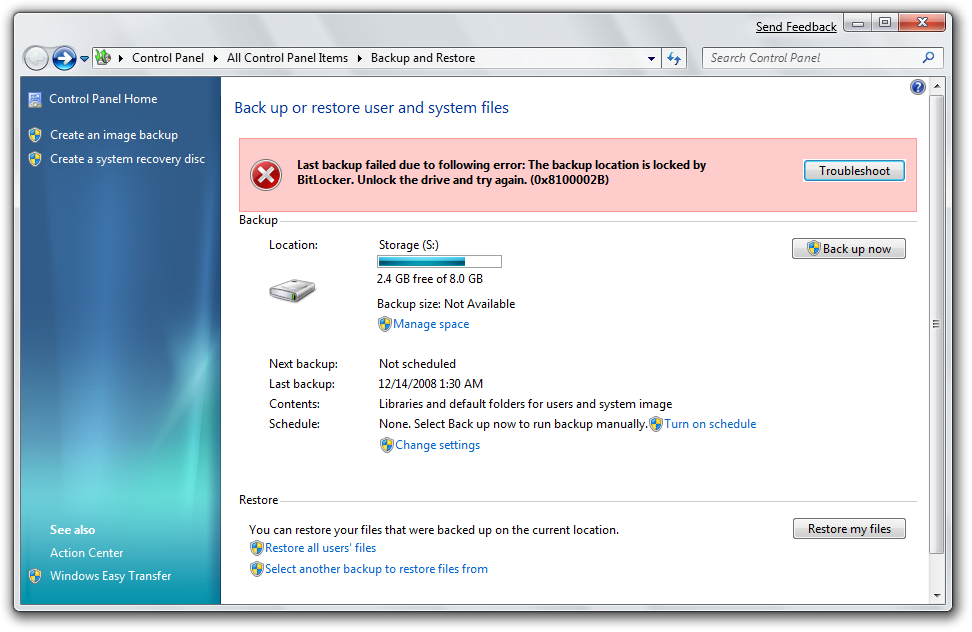Maximize the Backup and Restore window

coord(885,23)
